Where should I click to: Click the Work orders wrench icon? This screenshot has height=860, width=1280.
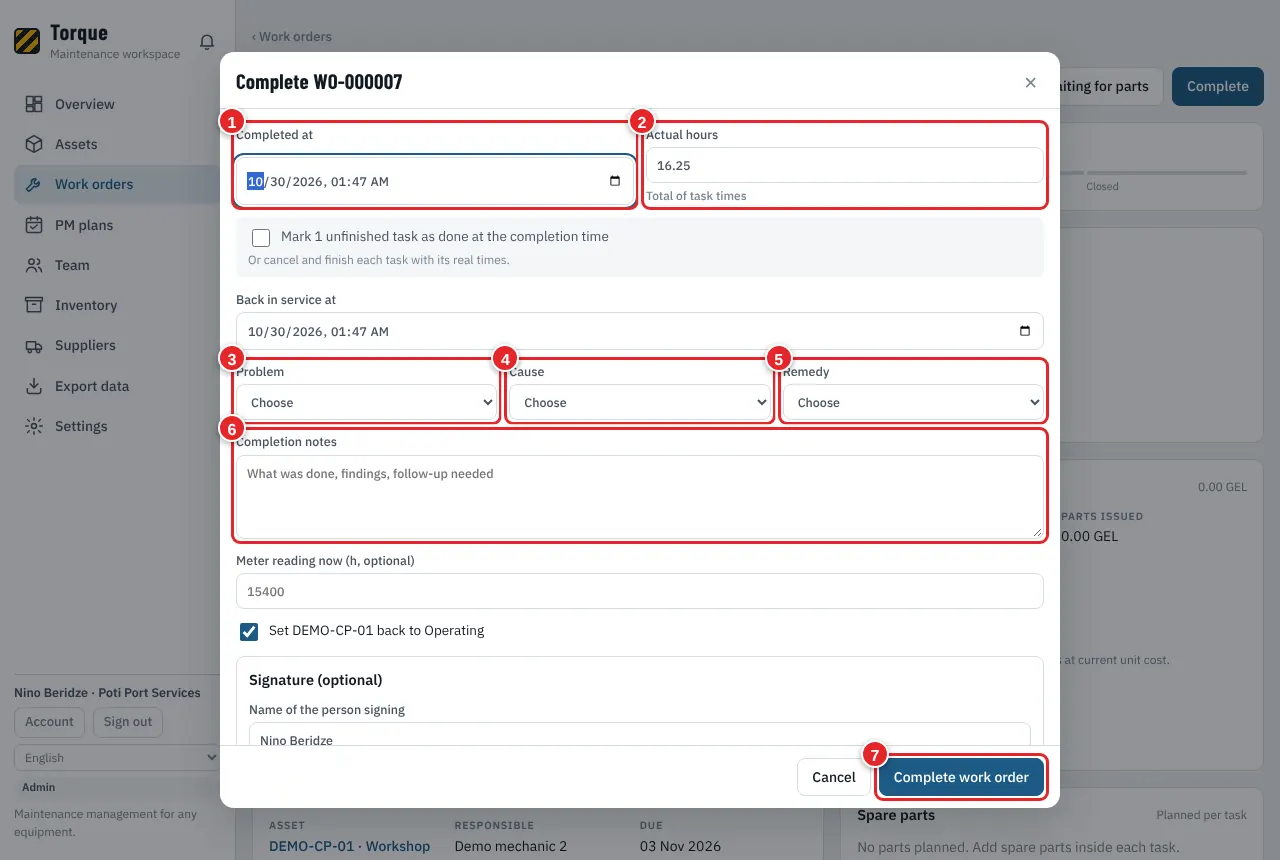[x=34, y=184]
